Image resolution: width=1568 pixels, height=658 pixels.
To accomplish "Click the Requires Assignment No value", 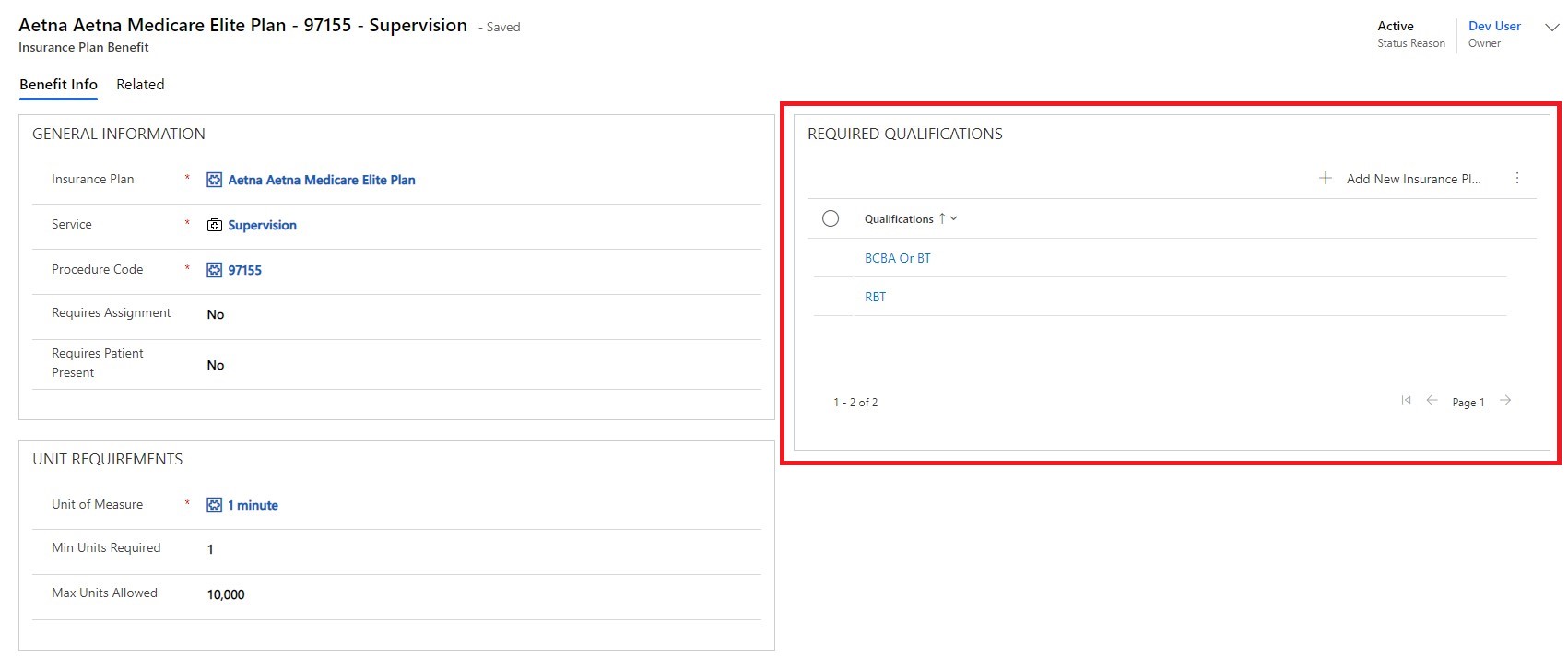I will coord(216,314).
